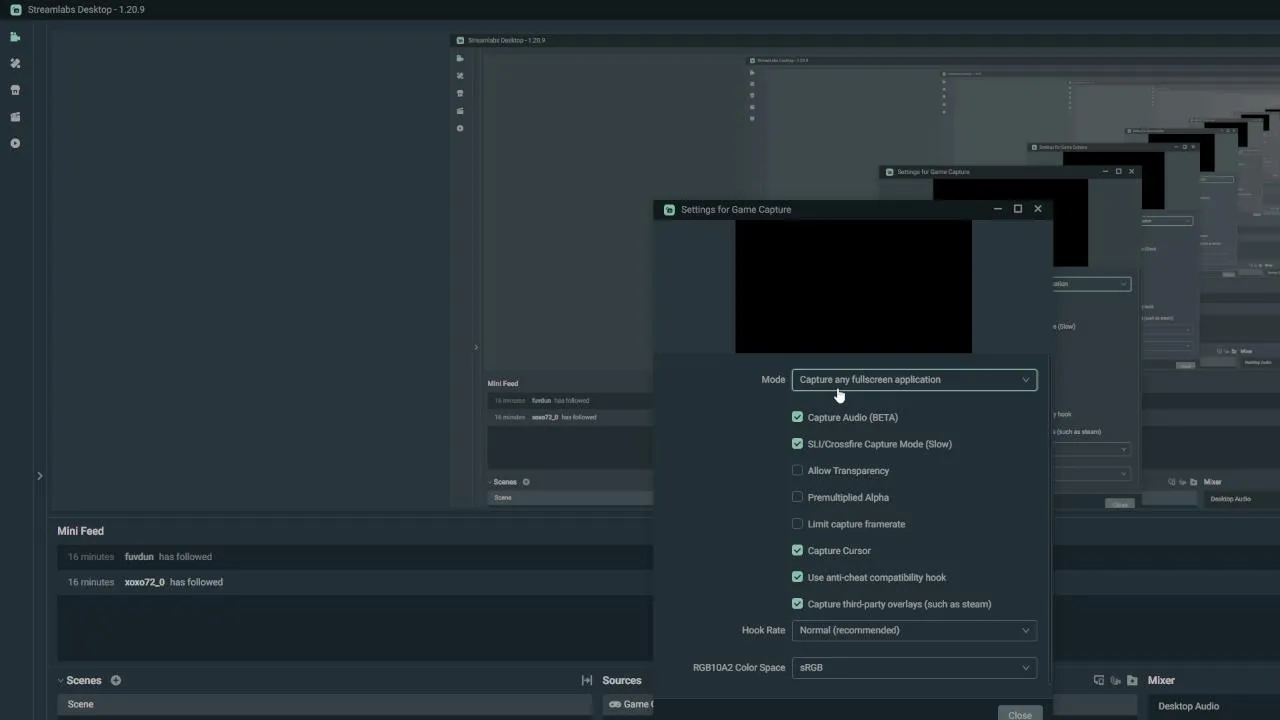Click play-circle icon in the nested preview sidebar
Image resolution: width=1280 pixels, height=720 pixels.
460,128
